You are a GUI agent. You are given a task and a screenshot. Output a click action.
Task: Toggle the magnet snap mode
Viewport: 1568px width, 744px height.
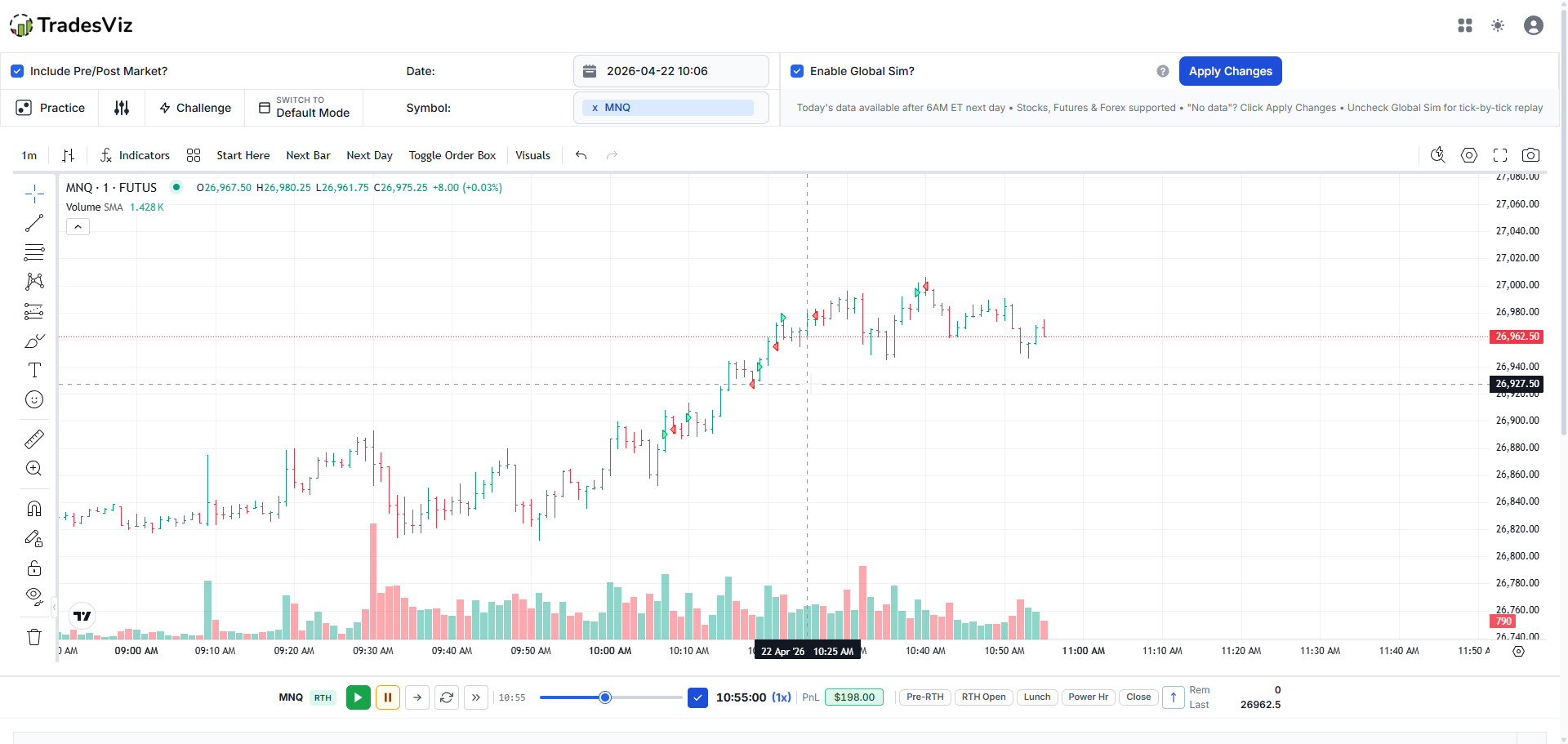[34, 509]
